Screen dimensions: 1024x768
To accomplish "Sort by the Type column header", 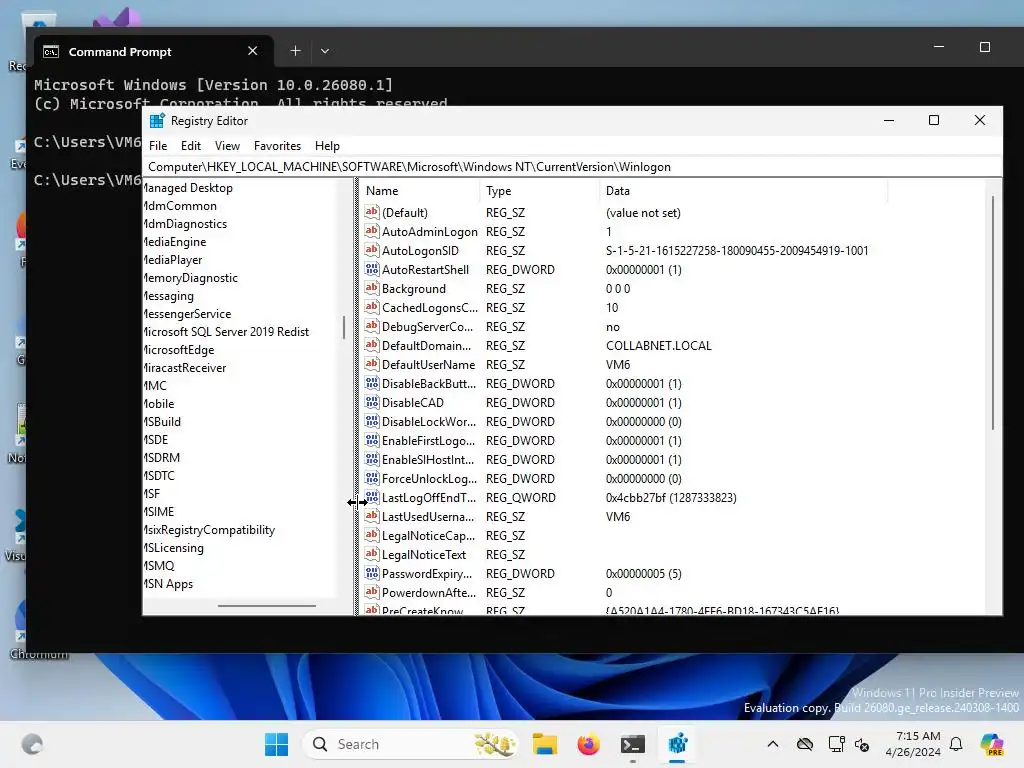I will 540,191.
